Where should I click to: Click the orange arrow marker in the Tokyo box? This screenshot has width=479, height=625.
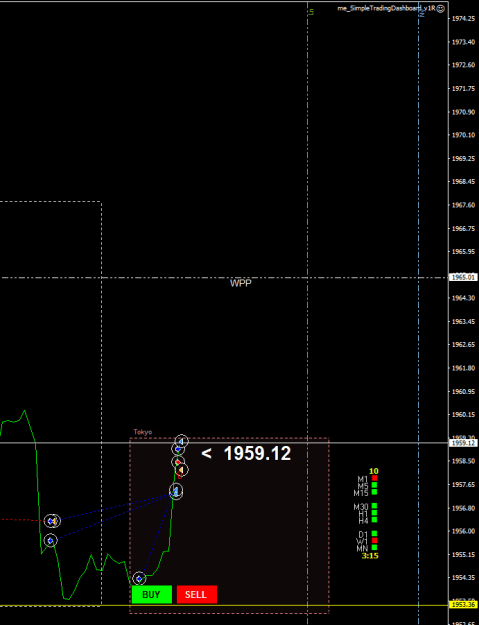181,470
